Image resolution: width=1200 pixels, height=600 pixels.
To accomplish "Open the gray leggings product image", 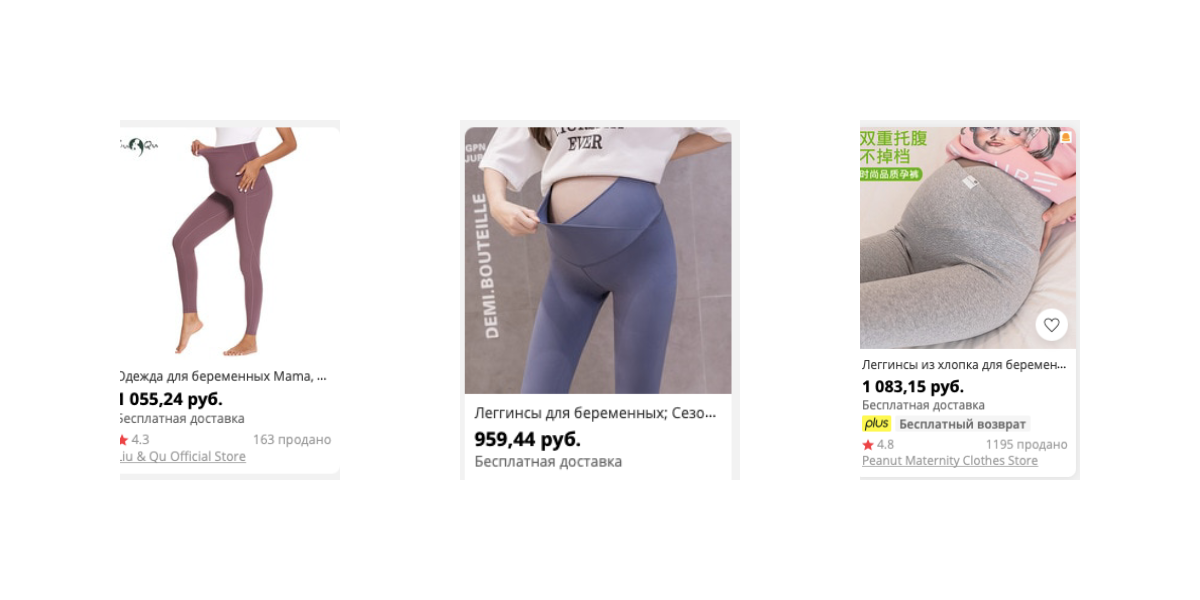I will [x=968, y=238].
